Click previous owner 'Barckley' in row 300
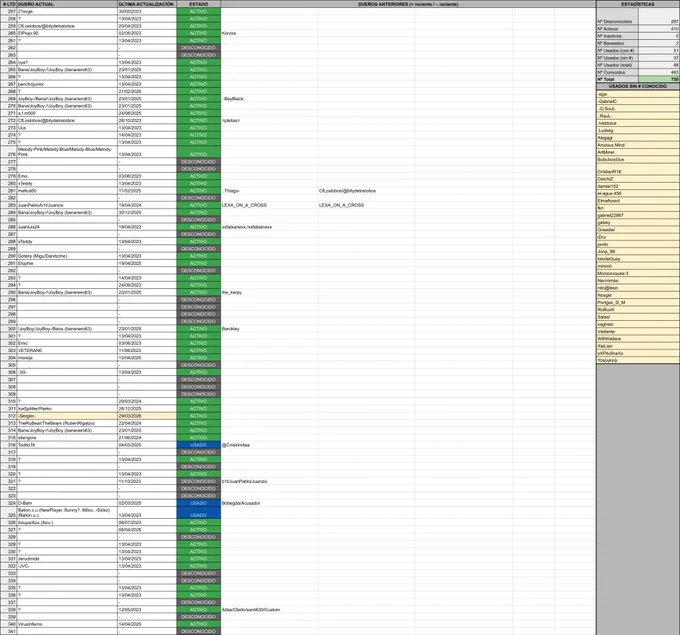Image resolution: width=680 pixels, height=635 pixels. pyautogui.click(x=269, y=329)
